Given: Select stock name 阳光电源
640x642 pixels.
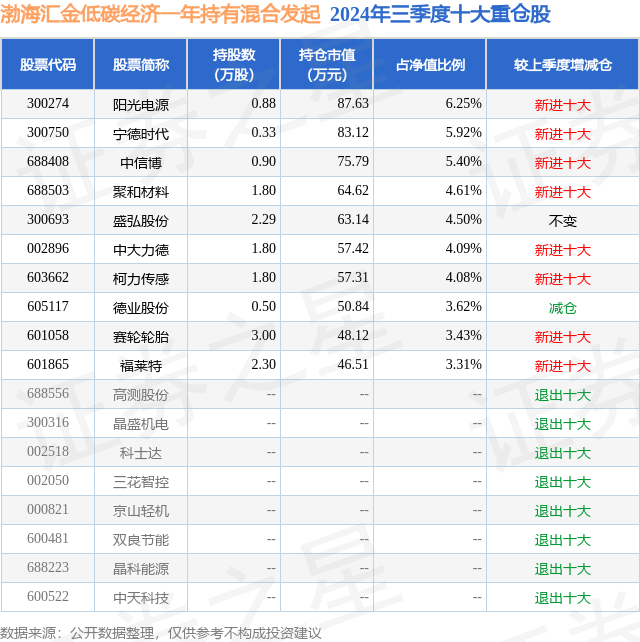Looking at the screenshot, I should 141,105.
